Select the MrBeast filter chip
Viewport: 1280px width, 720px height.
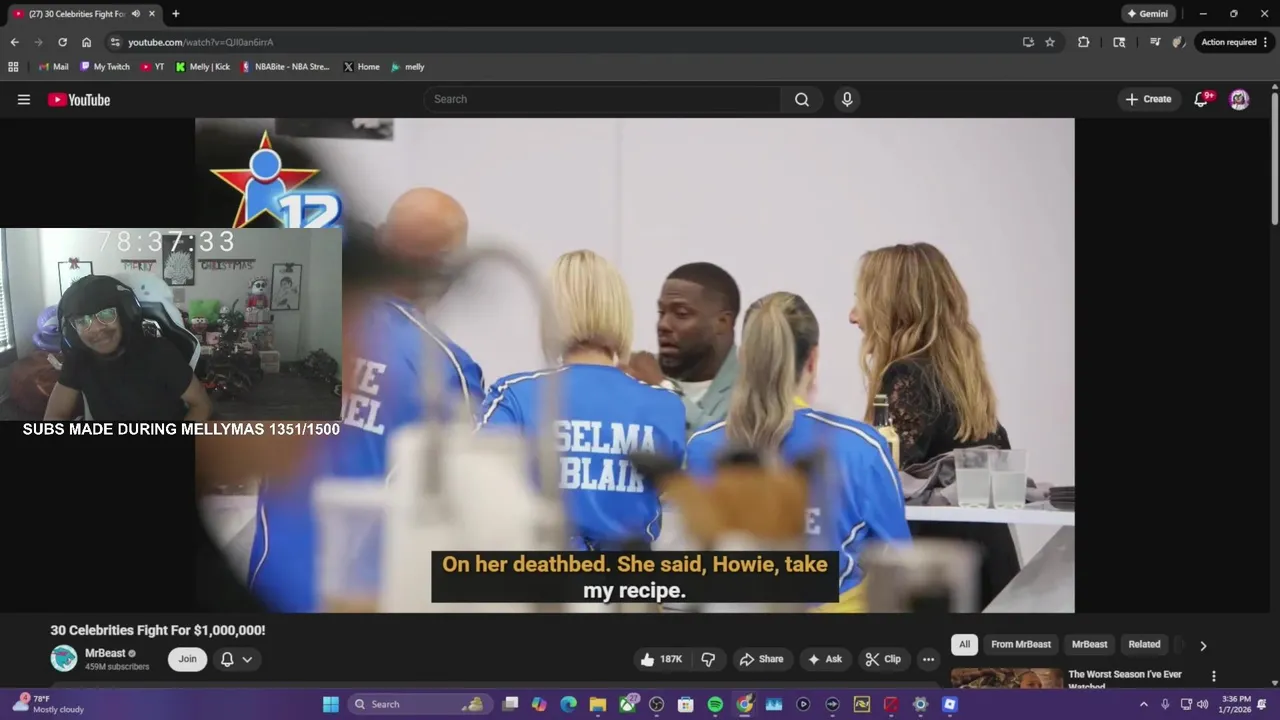coord(1089,644)
